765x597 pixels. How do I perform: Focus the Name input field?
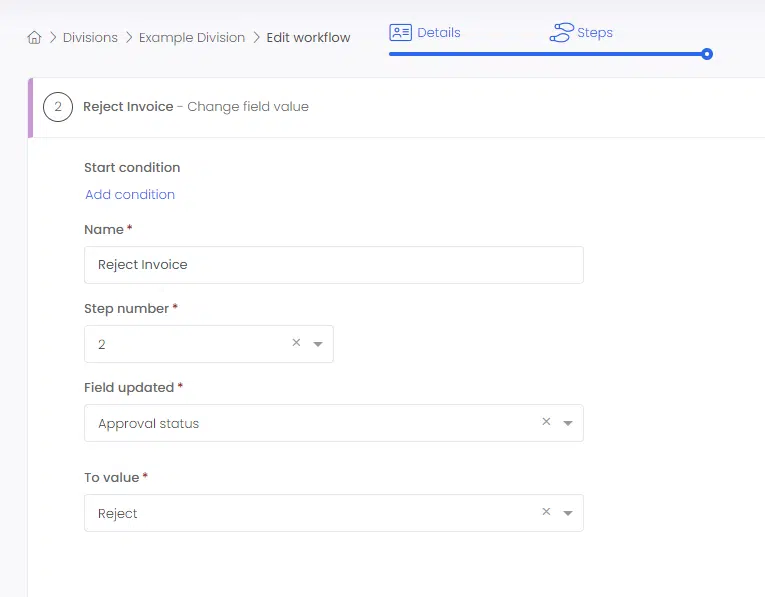[334, 265]
